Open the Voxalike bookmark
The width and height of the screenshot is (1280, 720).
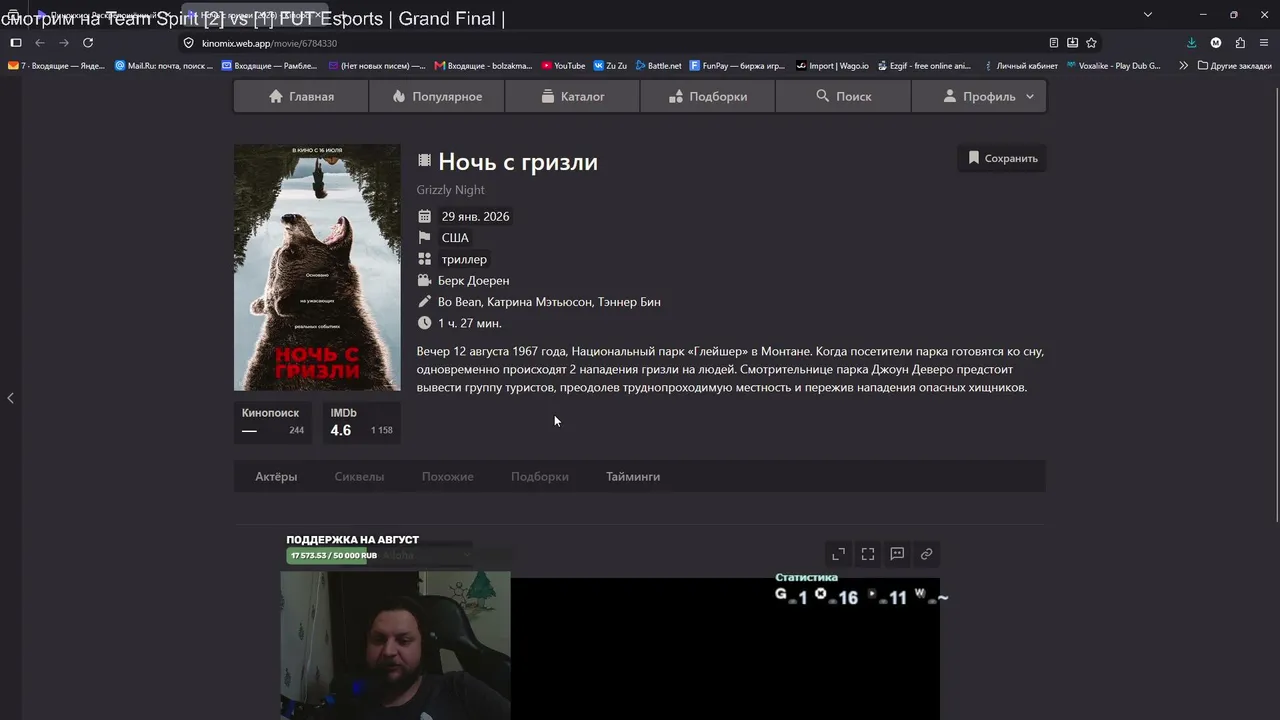coord(1113,66)
